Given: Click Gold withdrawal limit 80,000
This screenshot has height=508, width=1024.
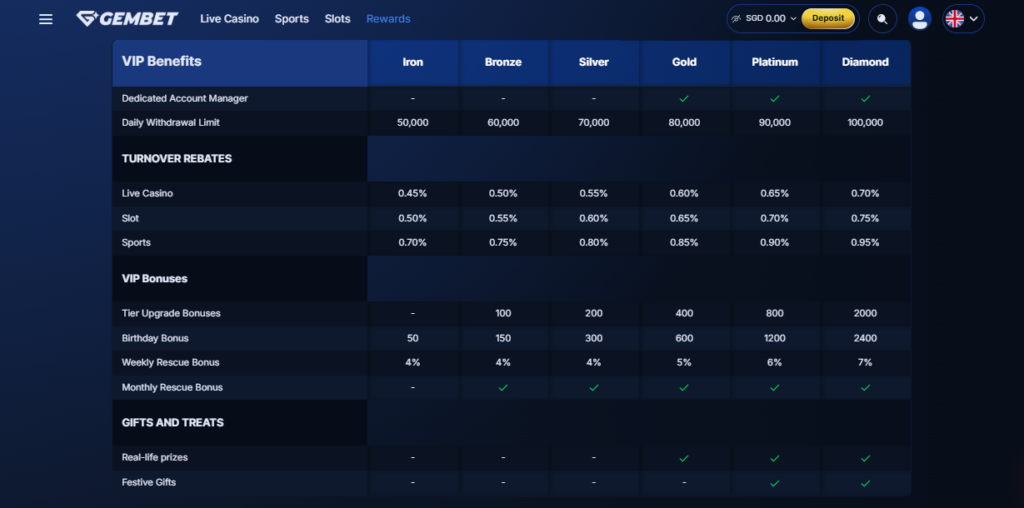Looking at the screenshot, I should pyautogui.click(x=684, y=123).
